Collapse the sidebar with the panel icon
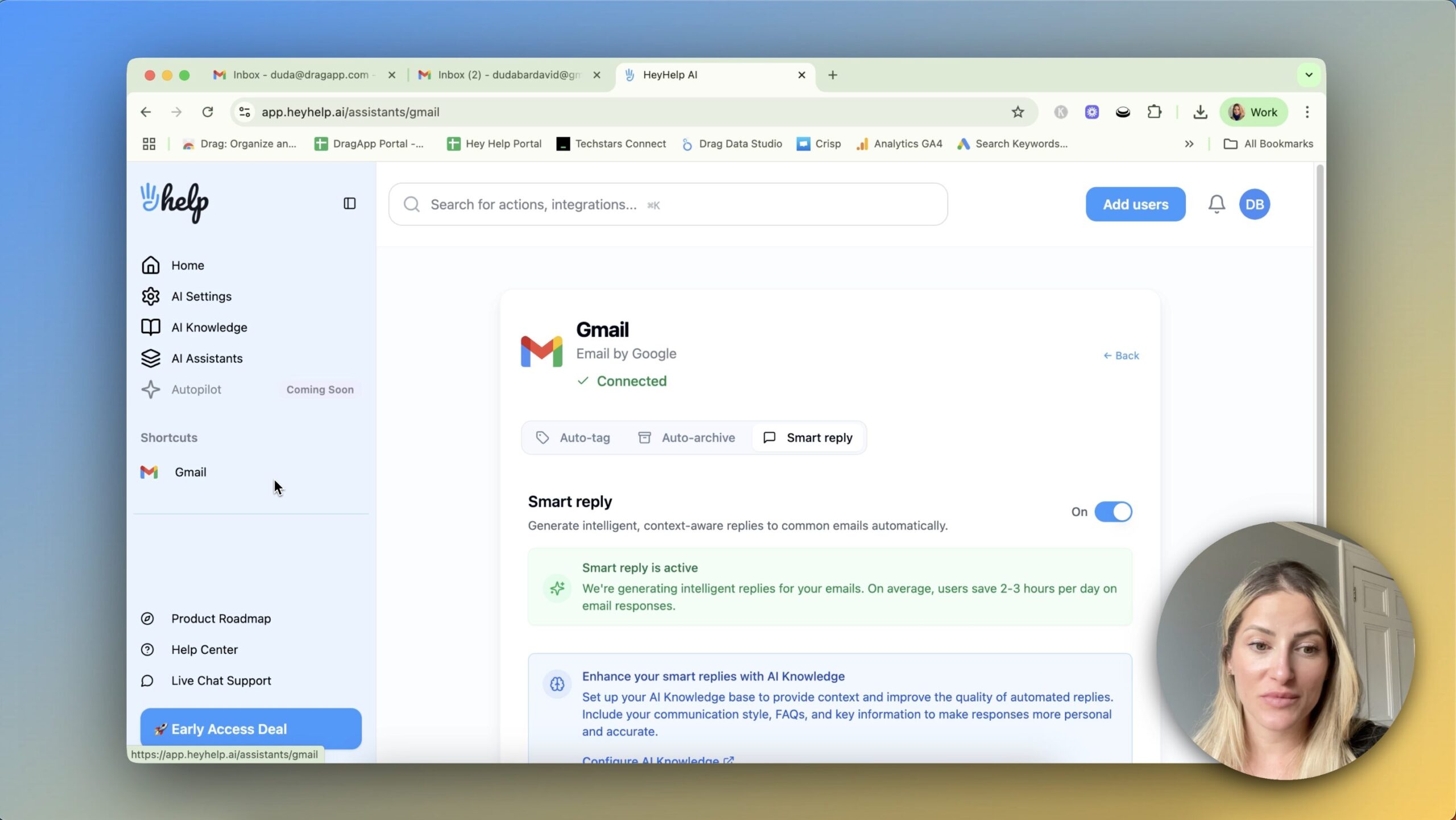Viewport: 1456px width, 820px height. click(350, 204)
